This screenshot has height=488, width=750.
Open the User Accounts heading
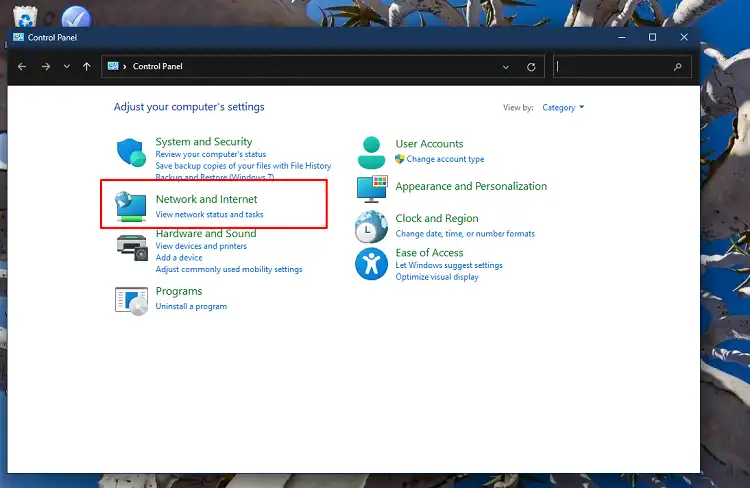(429, 144)
